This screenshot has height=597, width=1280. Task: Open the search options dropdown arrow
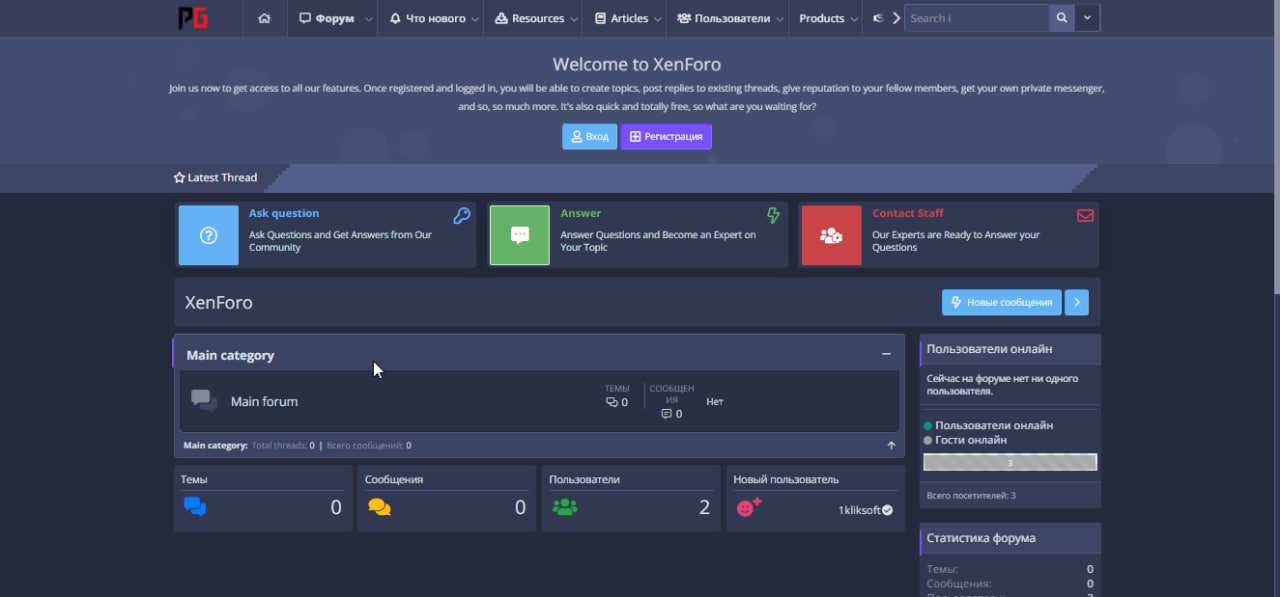pyautogui.click(x=1088, y=18)
